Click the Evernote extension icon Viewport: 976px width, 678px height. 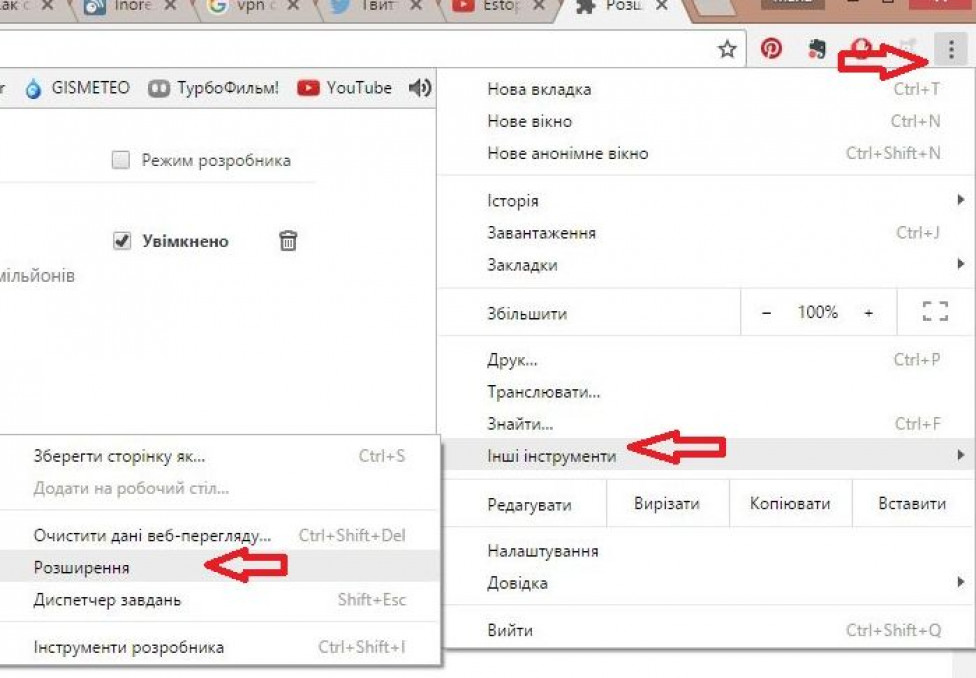817,49
